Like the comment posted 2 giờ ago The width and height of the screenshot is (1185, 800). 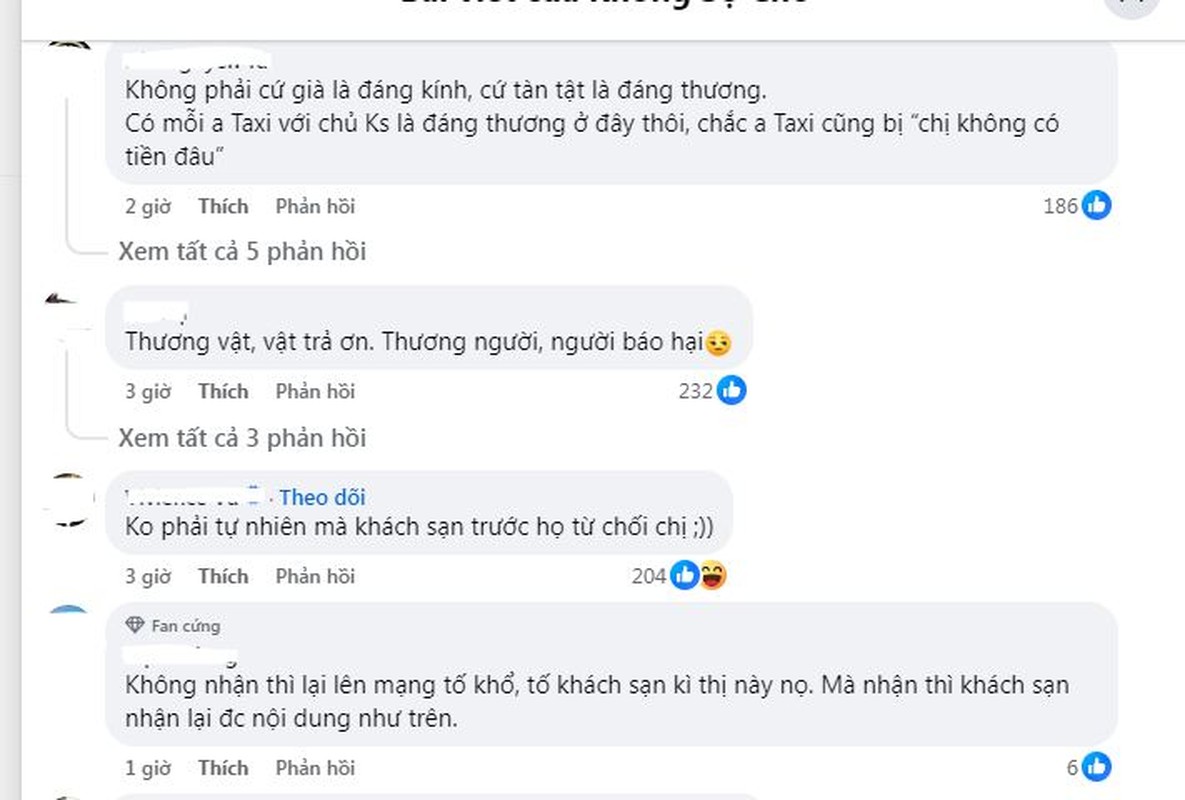(223, 206)
